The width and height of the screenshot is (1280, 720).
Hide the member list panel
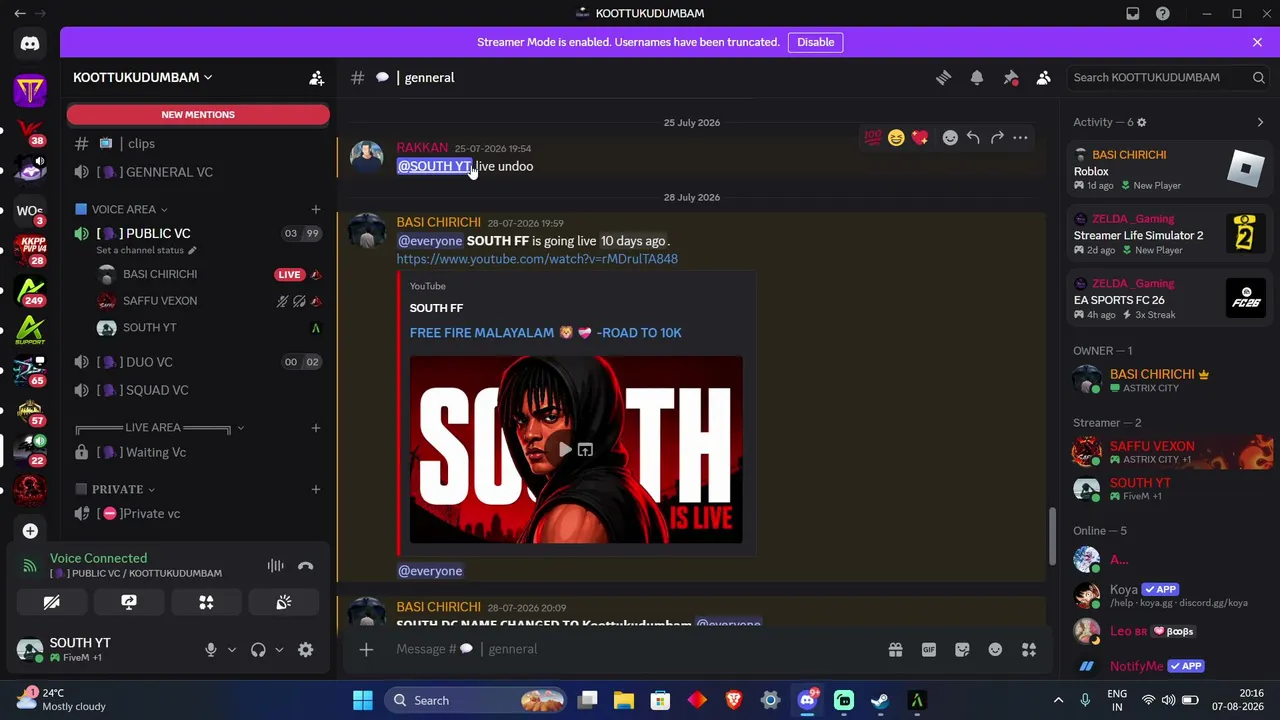(1043, 78)
